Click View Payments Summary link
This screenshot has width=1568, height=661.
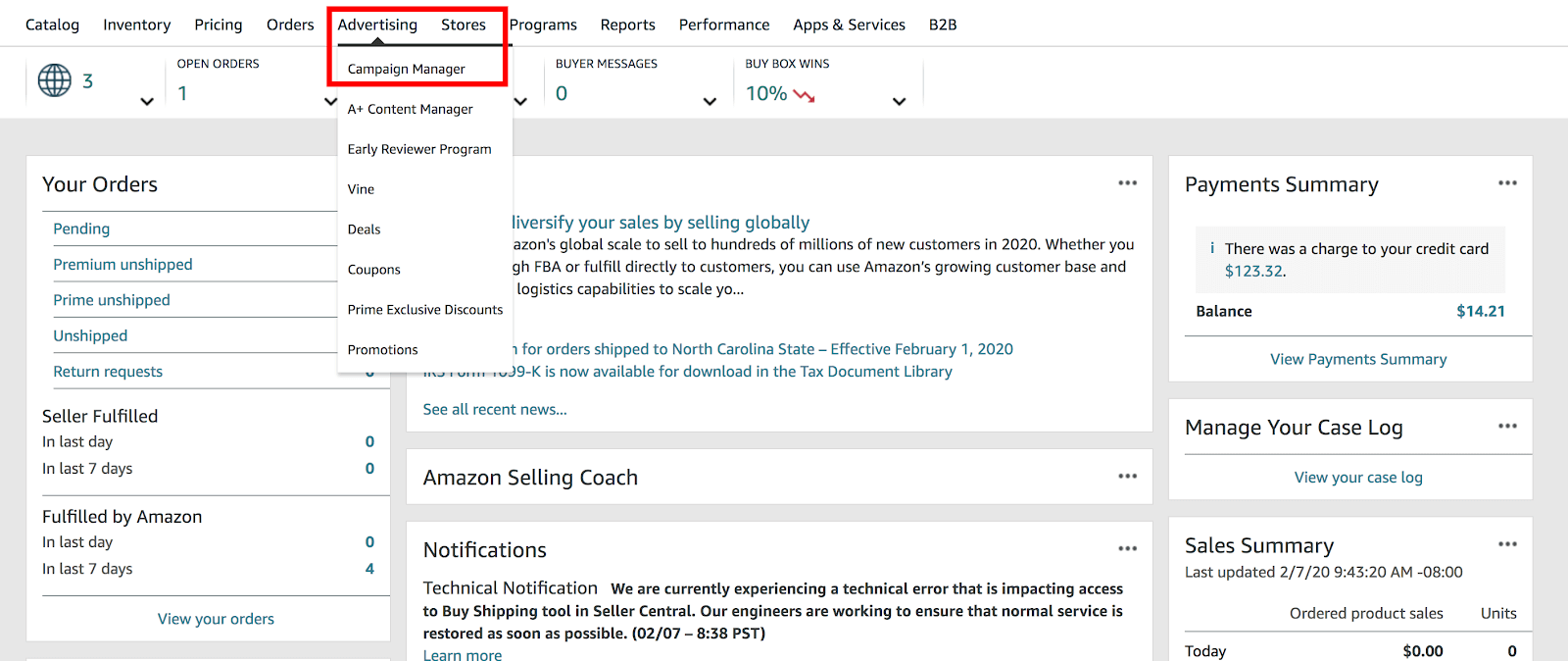point(1358,359)
